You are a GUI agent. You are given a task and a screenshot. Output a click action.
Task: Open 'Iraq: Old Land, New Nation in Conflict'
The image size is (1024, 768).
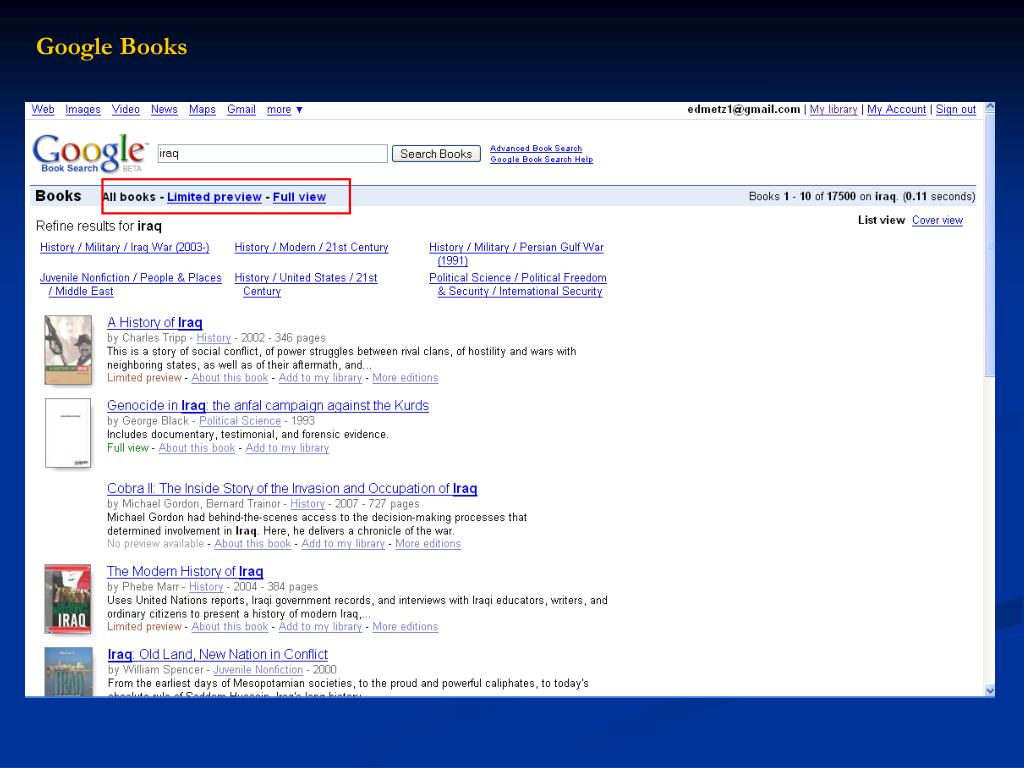pyautogui.click(x=217, y=654)
